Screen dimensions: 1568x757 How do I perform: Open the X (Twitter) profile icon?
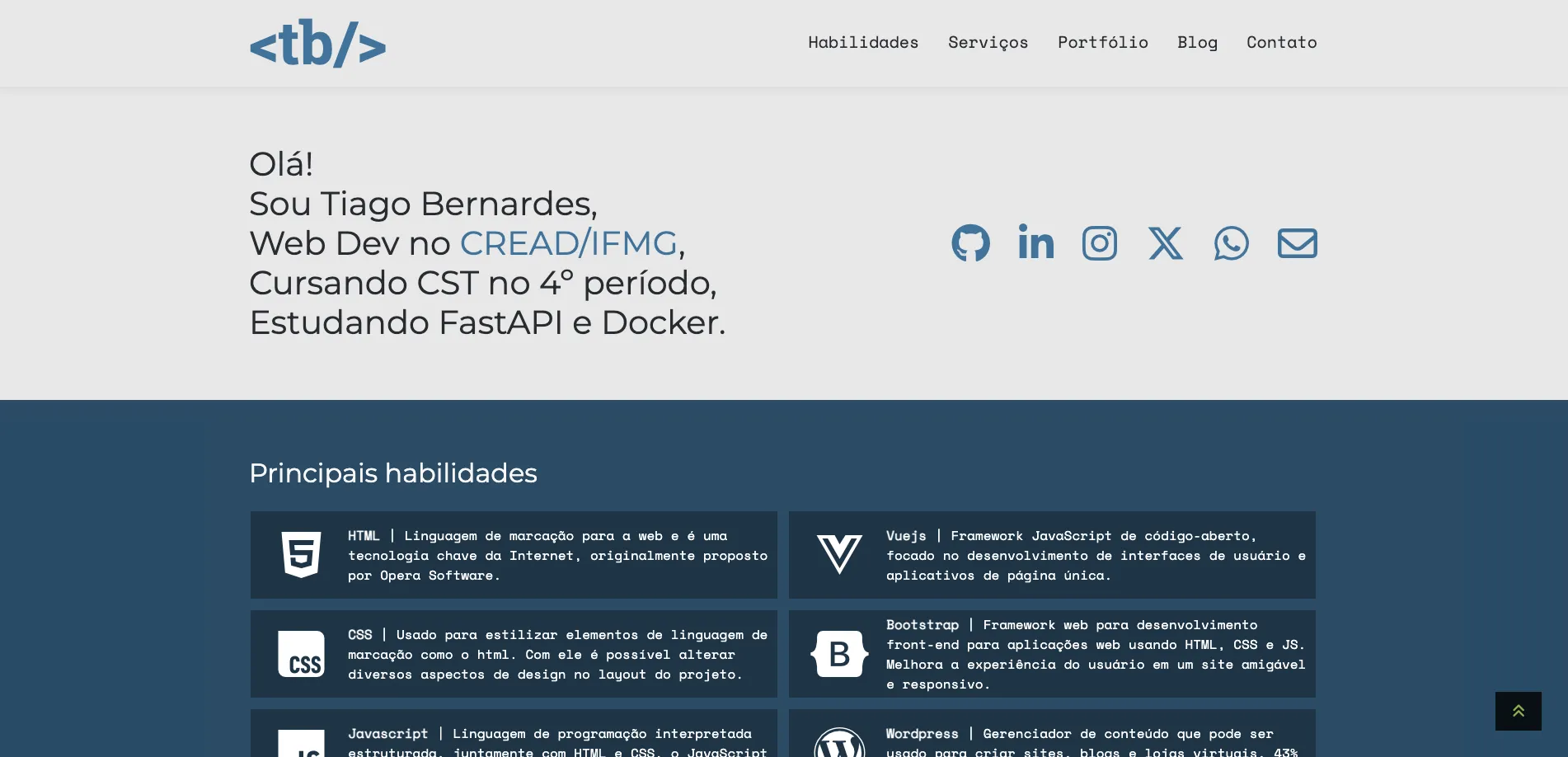(1166, 243)
